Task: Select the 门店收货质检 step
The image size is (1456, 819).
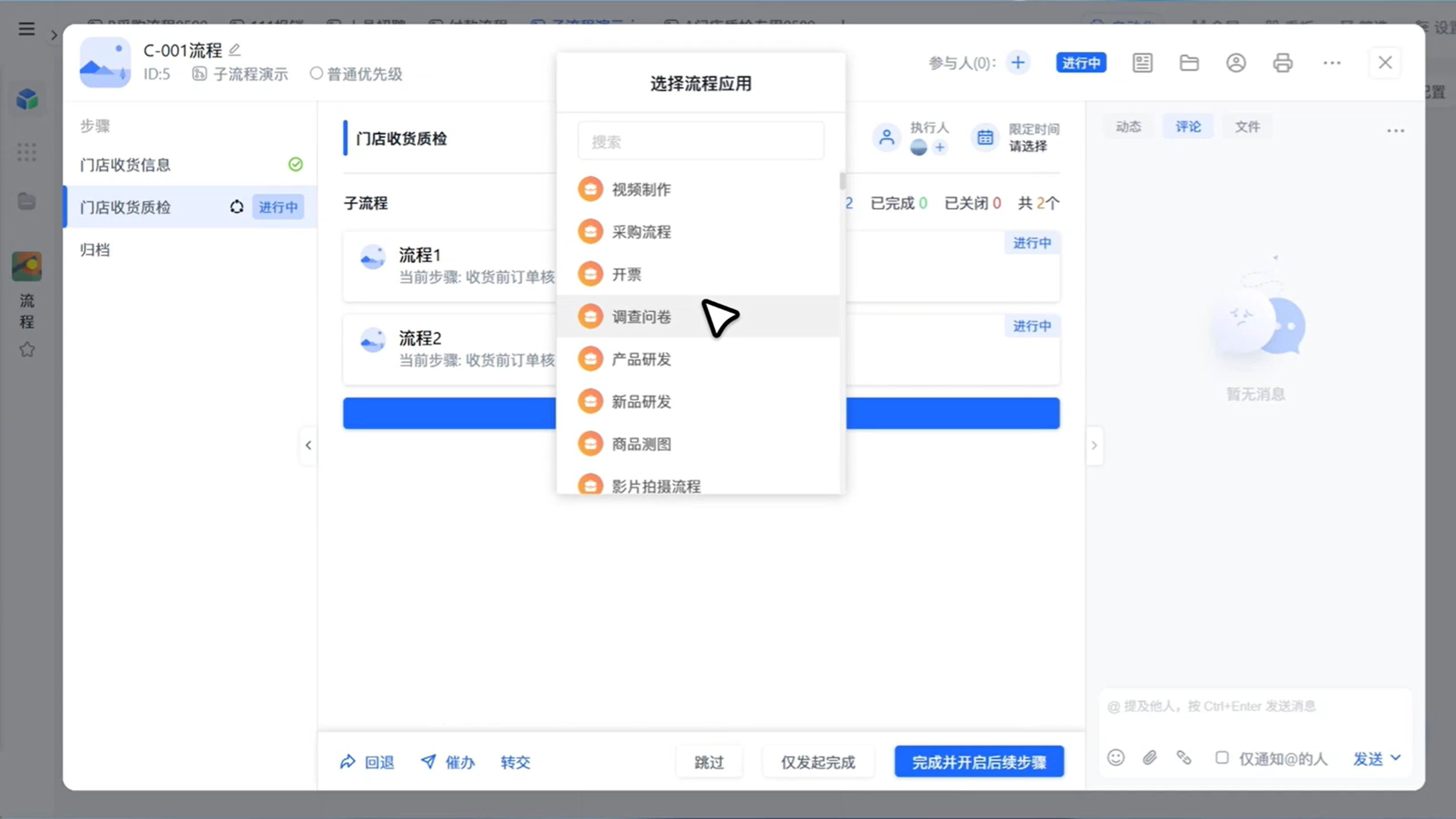Action: point(191,207)
